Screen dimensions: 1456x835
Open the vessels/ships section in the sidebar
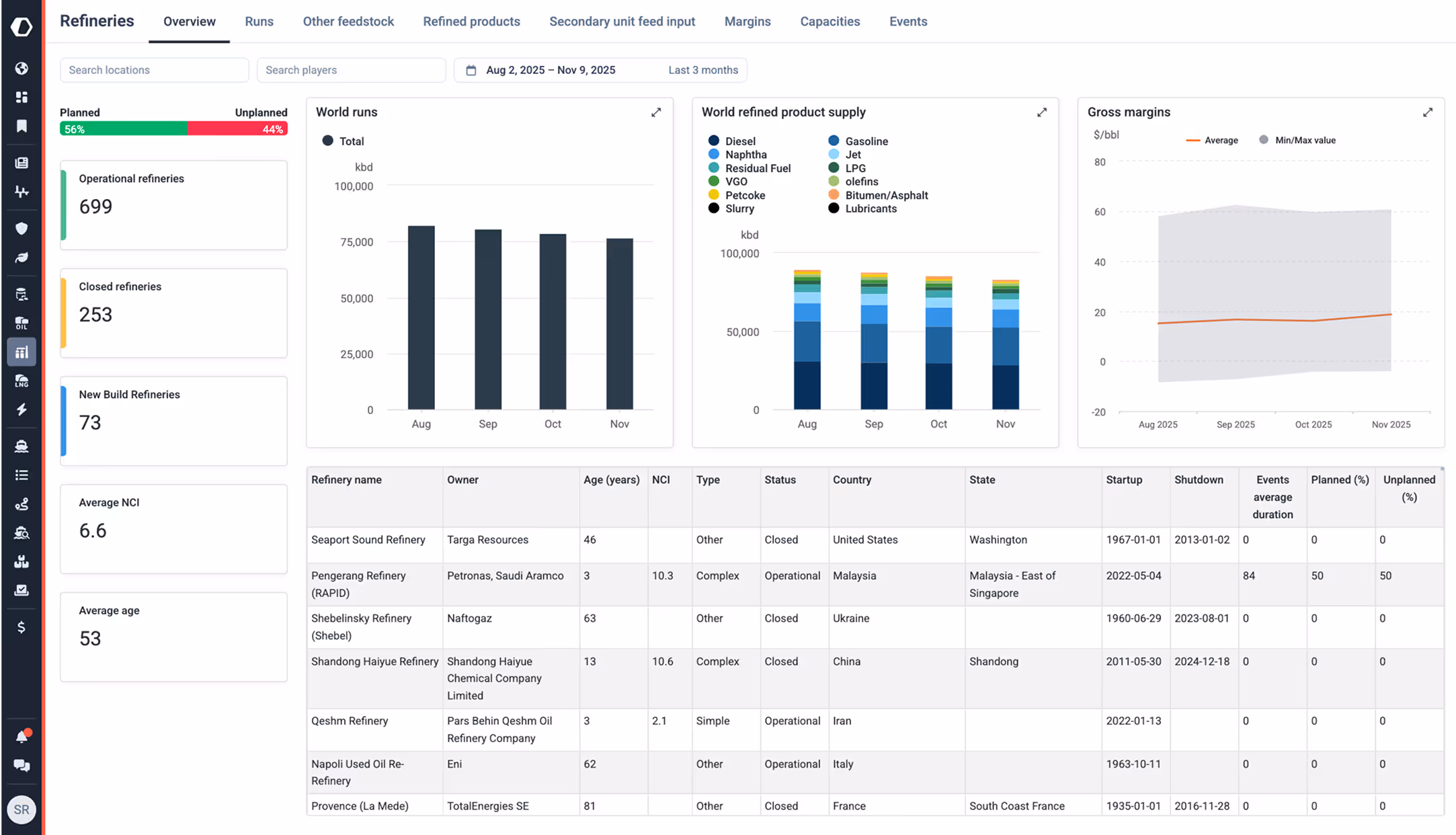(x=22, y=446)
